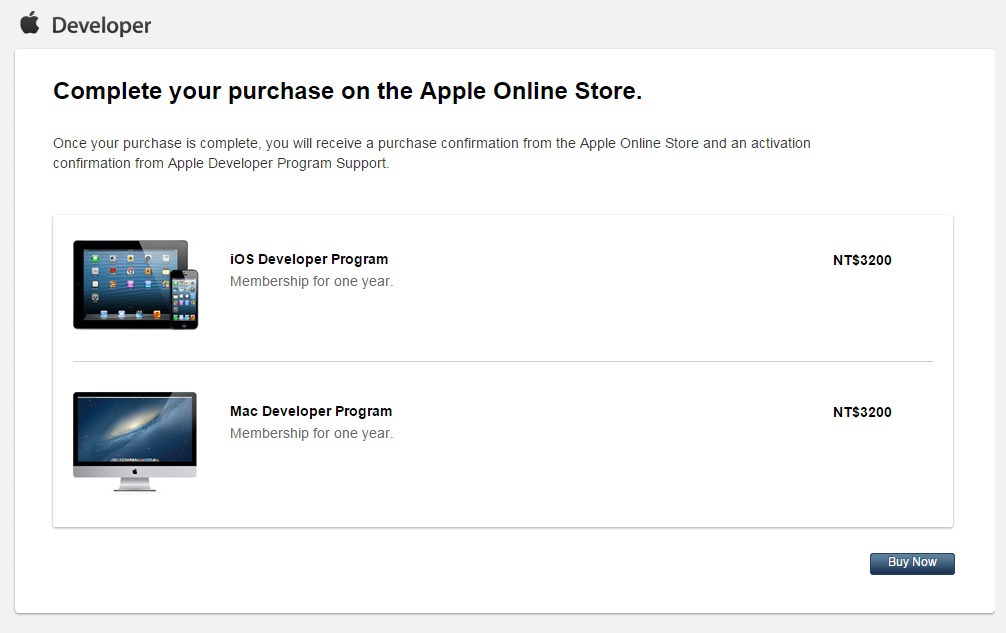Click the membership text under iOS Developer Program
Image resolution: width=1006 pixels, height=633 pixels.
click(311, 281)
